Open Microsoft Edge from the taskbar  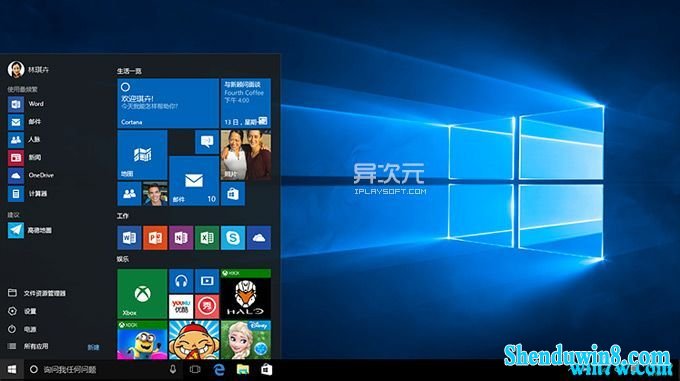pyautogui.click(x=219, y=370)
